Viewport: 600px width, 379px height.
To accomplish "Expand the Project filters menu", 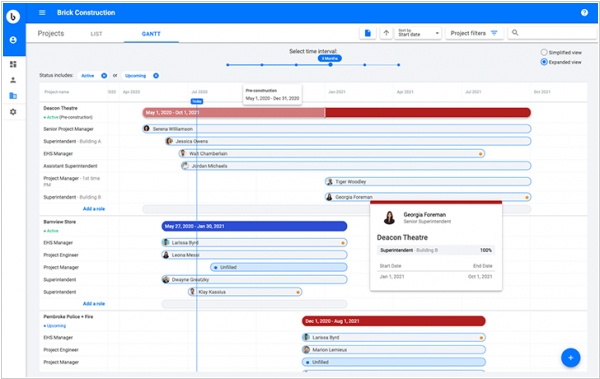I will [x=474, y=33].
